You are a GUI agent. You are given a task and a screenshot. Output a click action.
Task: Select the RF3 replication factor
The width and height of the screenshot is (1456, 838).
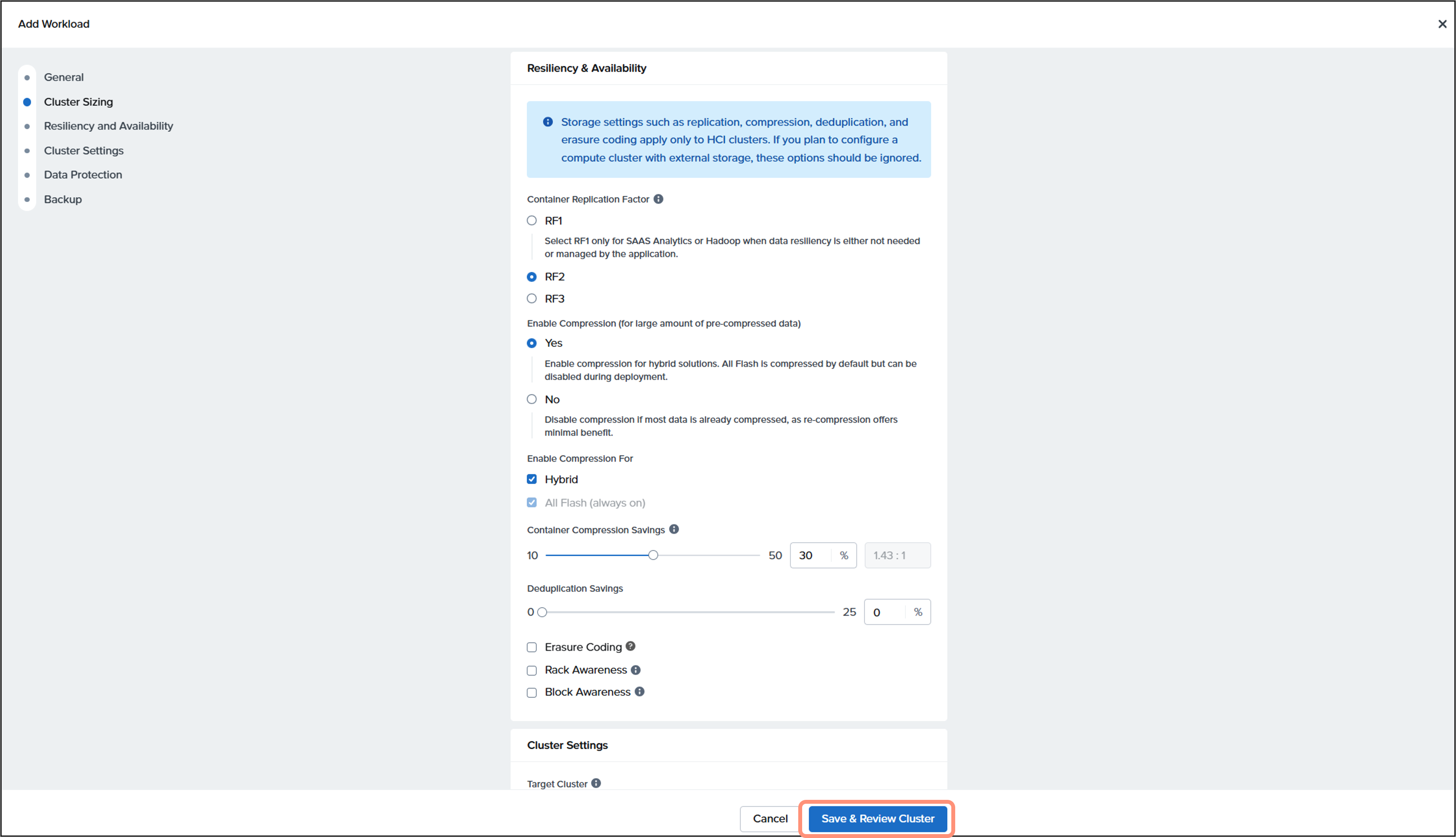click(x=532, y=298)
